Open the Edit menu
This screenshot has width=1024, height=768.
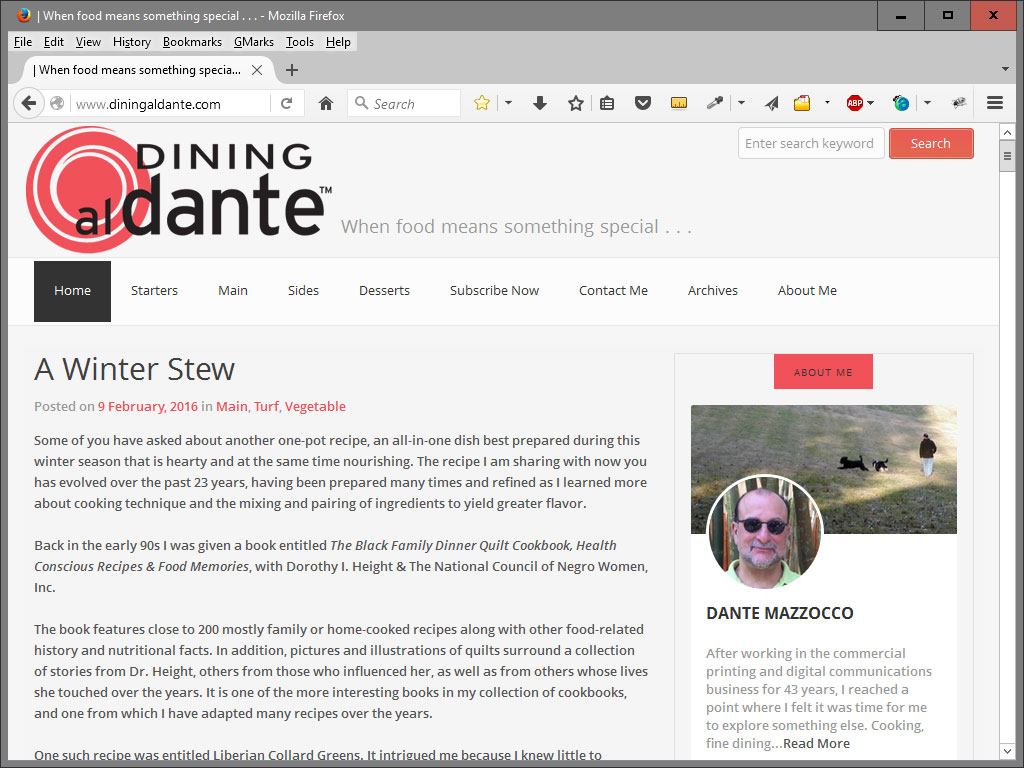click(x=54, y=42)
